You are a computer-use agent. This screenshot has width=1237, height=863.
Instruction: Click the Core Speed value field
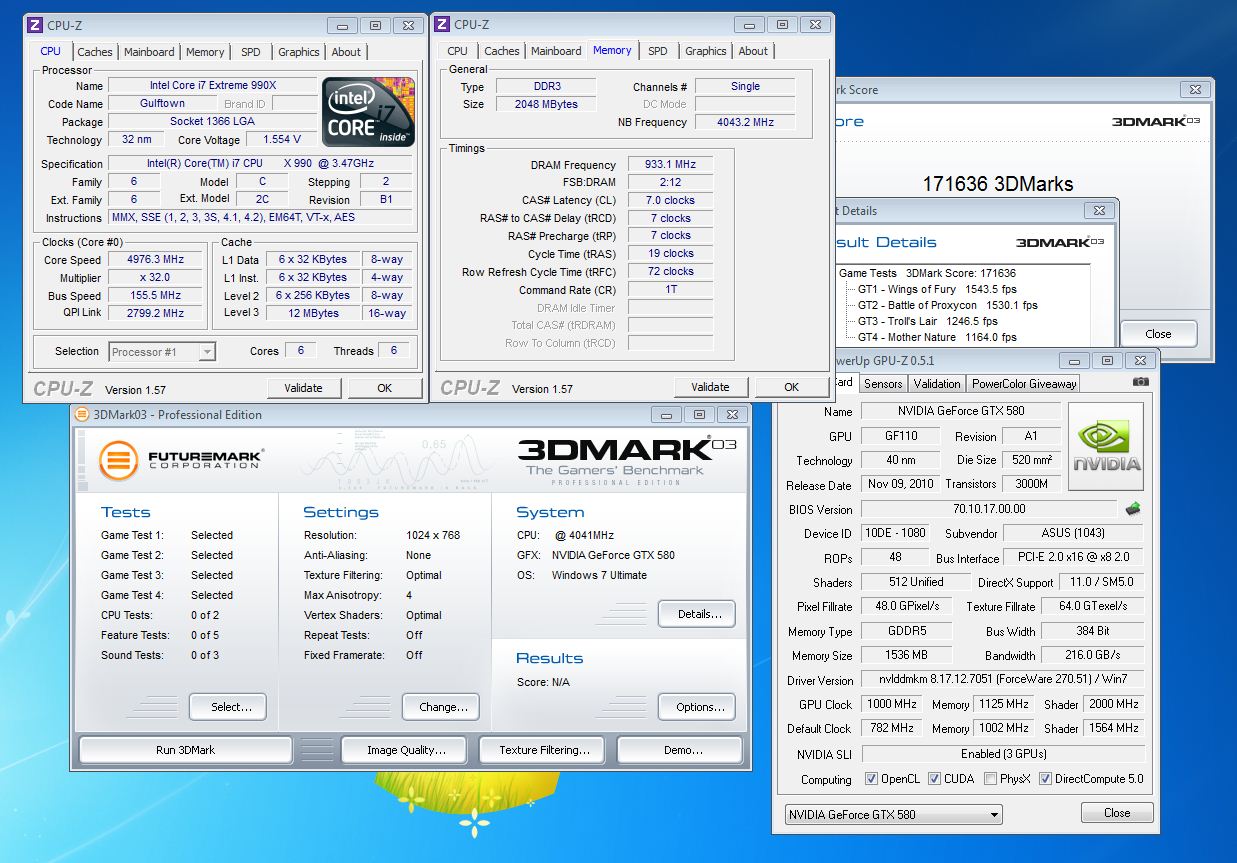pyautogui.click(x=155, y=260)
